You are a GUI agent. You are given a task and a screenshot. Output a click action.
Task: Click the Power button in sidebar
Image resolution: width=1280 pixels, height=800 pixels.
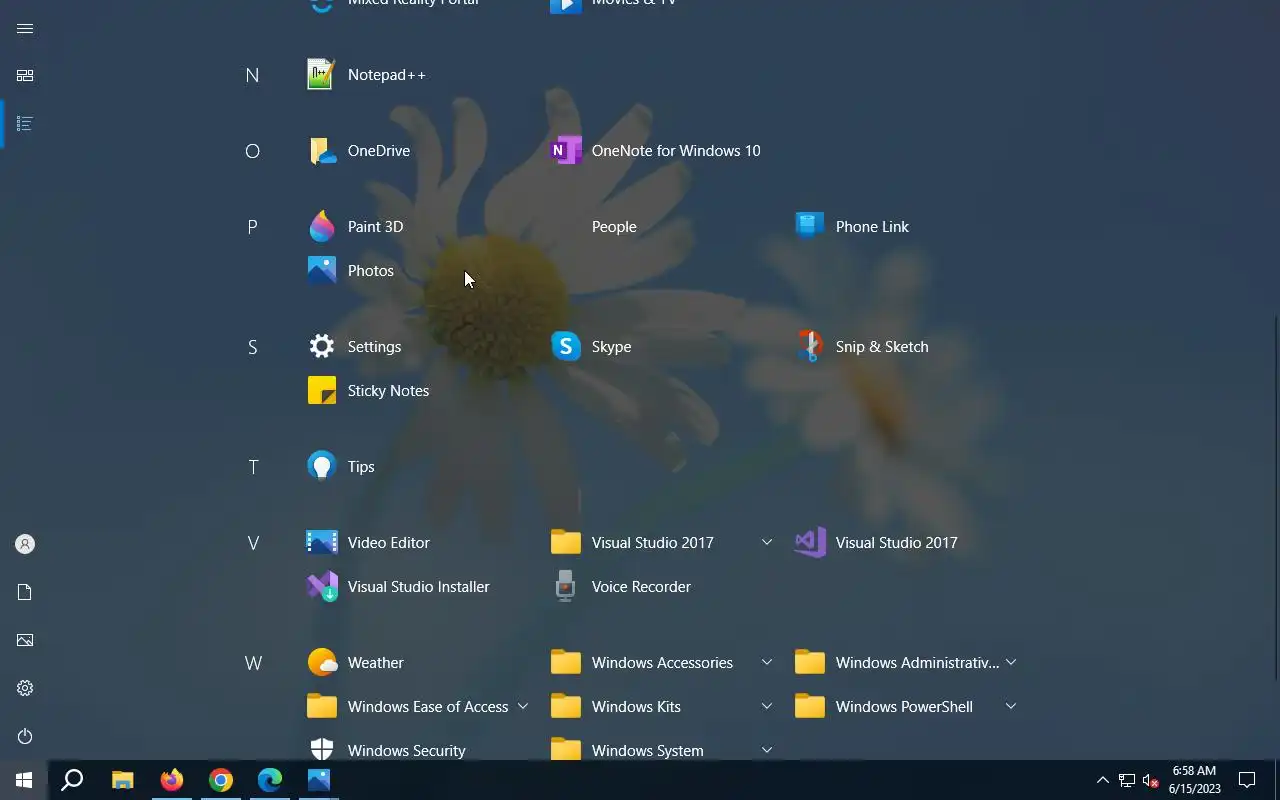pos(25,736)
